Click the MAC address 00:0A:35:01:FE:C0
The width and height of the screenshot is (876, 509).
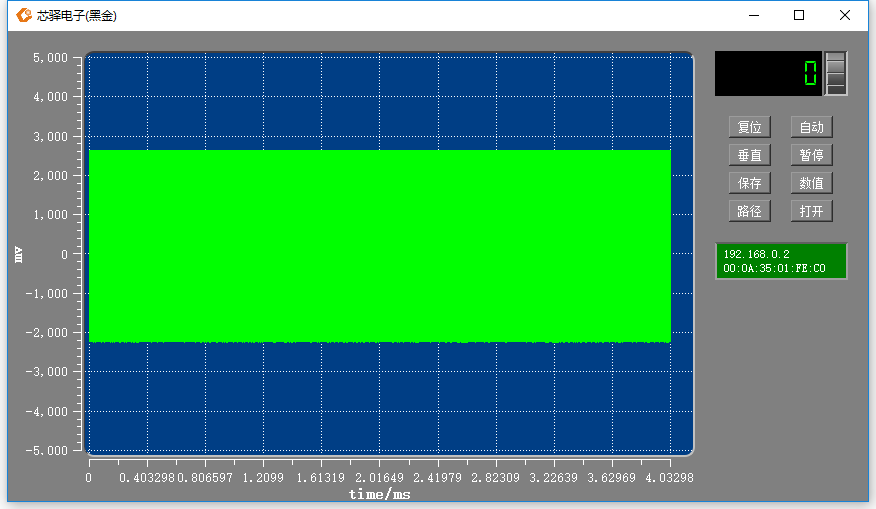coord(774,268)
